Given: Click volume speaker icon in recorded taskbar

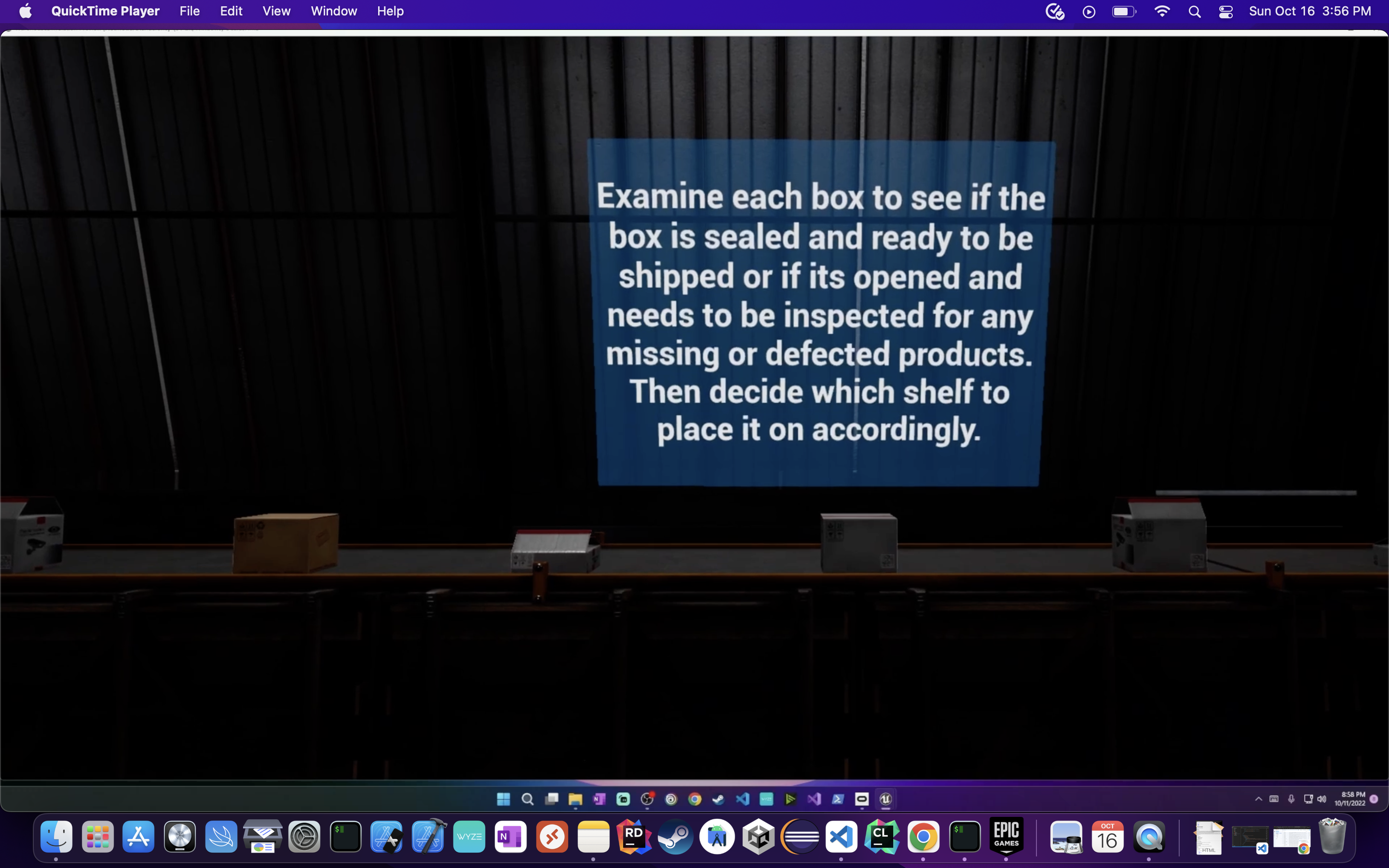Looking at the screenshot, I should click(x=1322, y=799).
